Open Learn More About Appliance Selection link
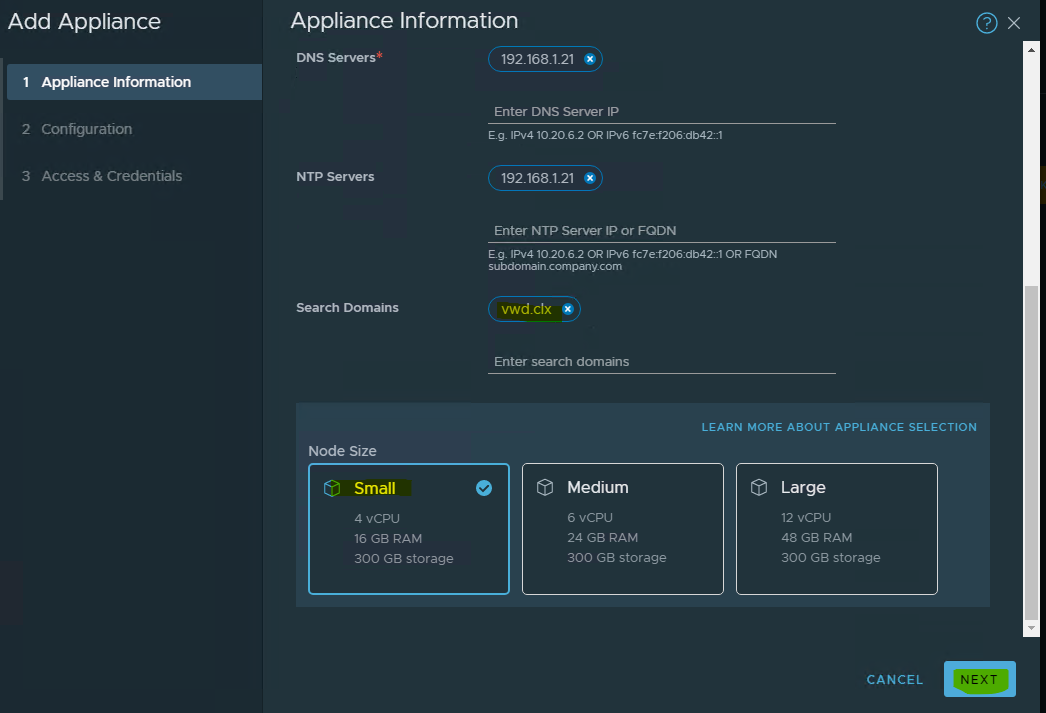The width and height of the screenshot is (1046, 713). point(839,427)
